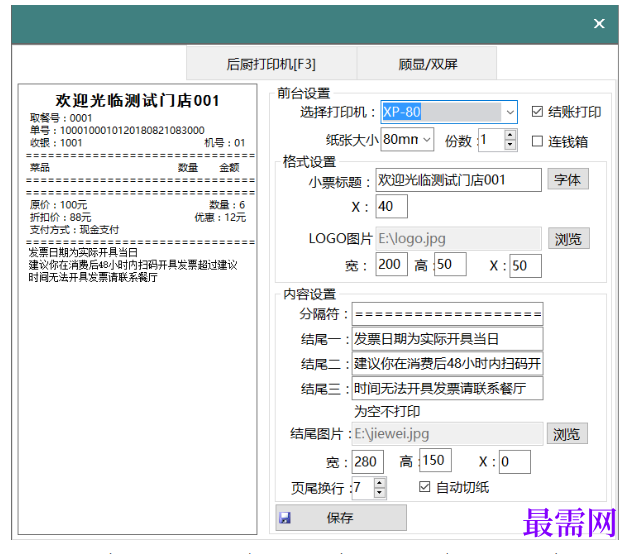Click preview order number line 单号
The width and height of the screenshot is (635, 554).
(117, 130)
